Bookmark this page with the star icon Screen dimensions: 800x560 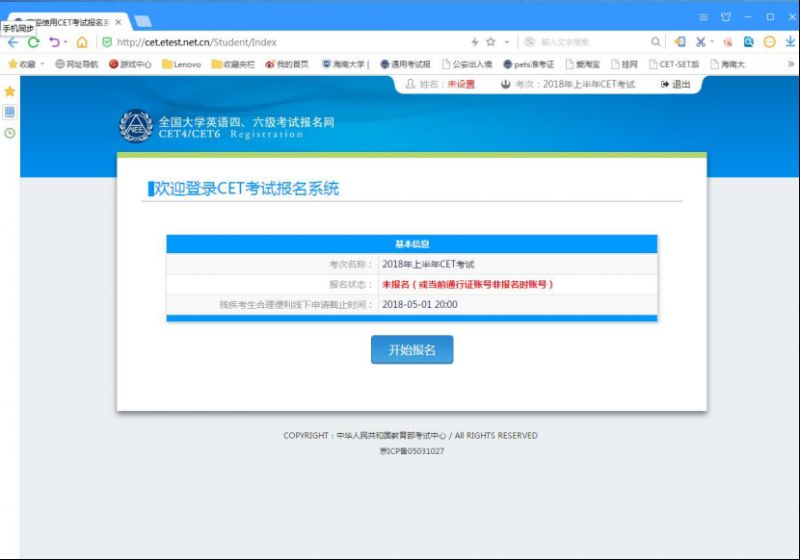click(x=491, y=42)
